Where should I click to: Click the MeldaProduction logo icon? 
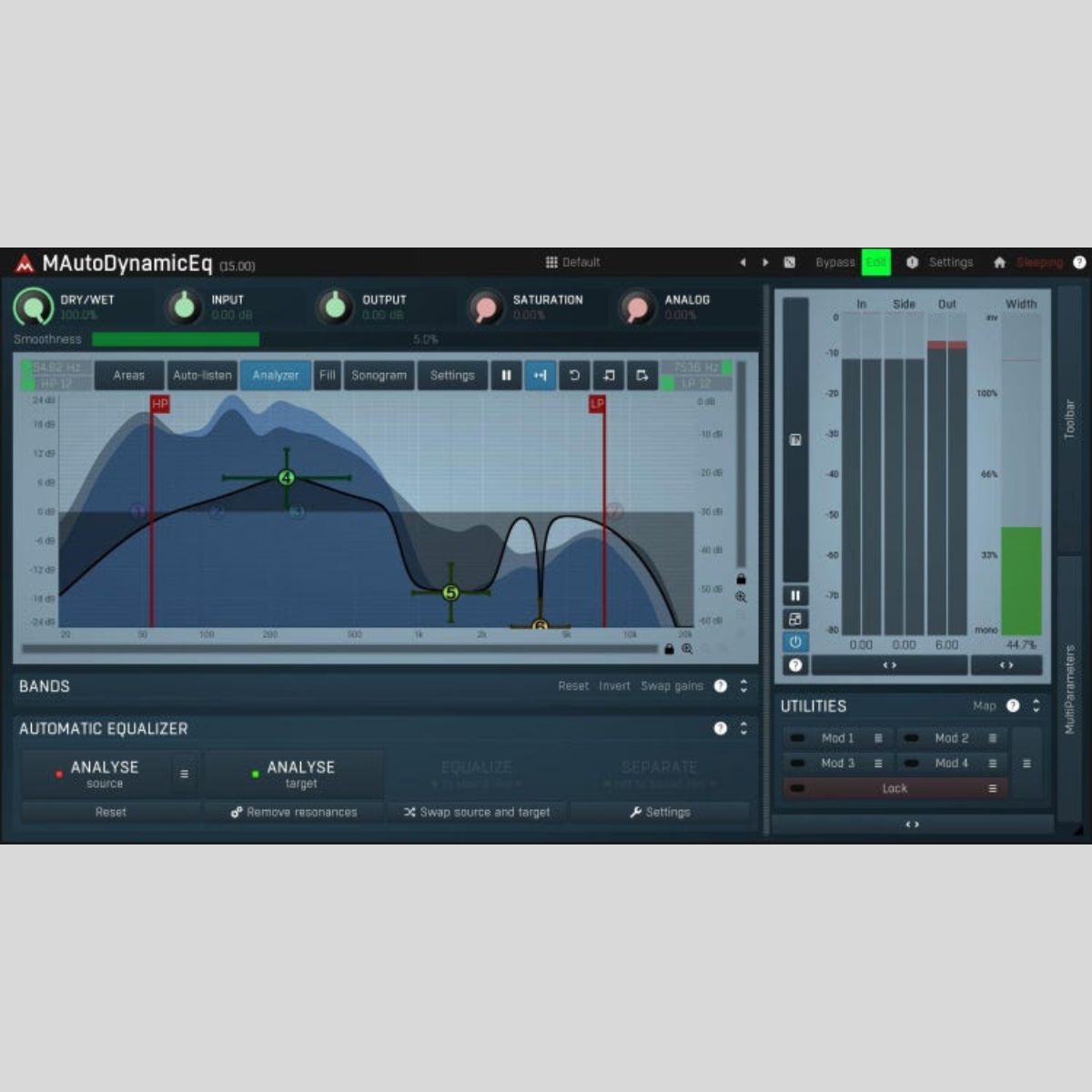25,264
